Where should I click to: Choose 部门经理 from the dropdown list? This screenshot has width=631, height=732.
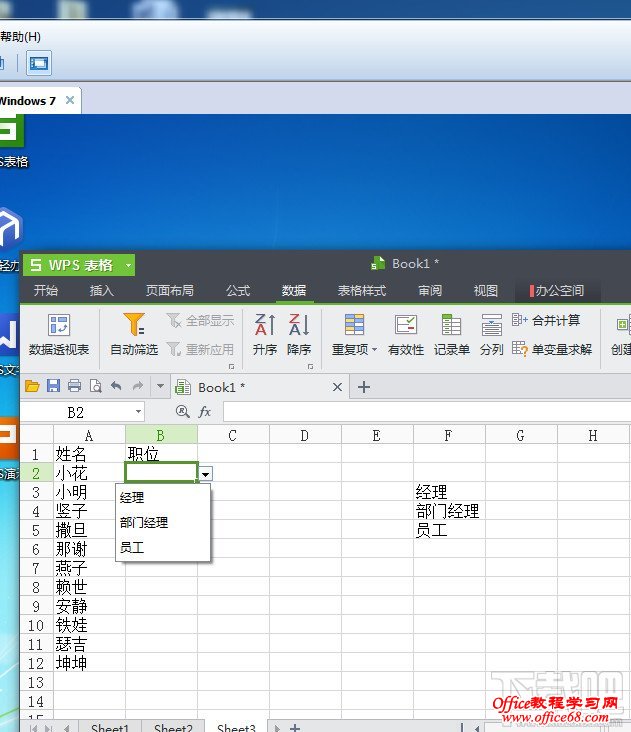(x=144, y=522)
